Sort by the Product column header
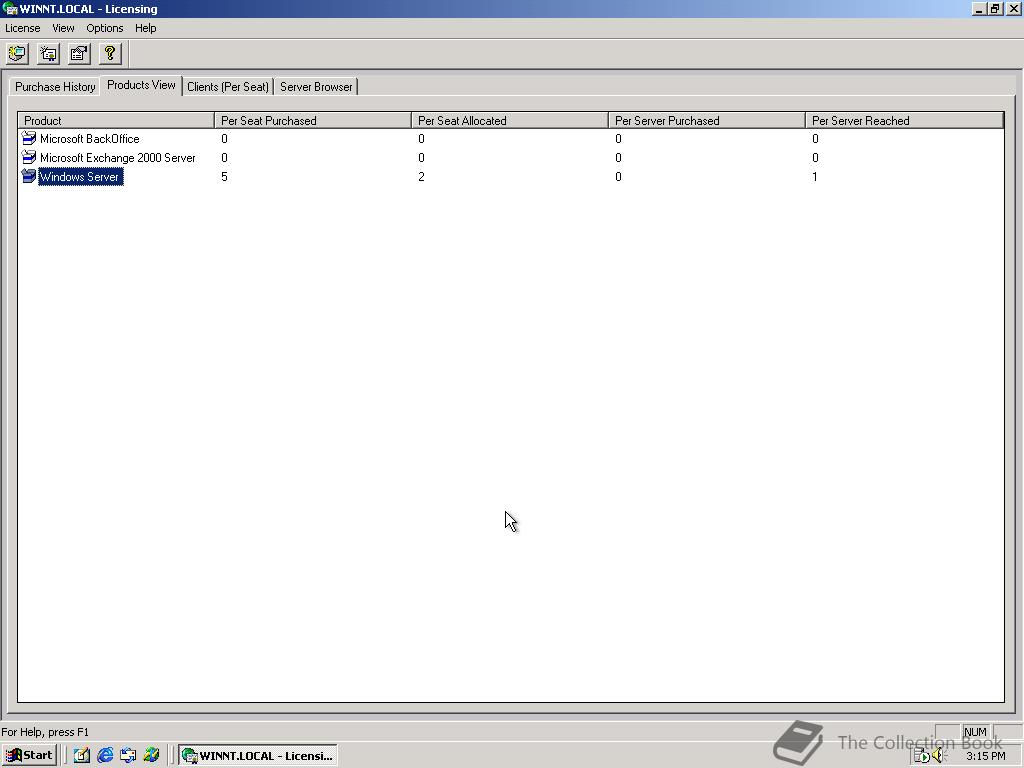The image size is (1024, 768). click(x=116, y=121)
